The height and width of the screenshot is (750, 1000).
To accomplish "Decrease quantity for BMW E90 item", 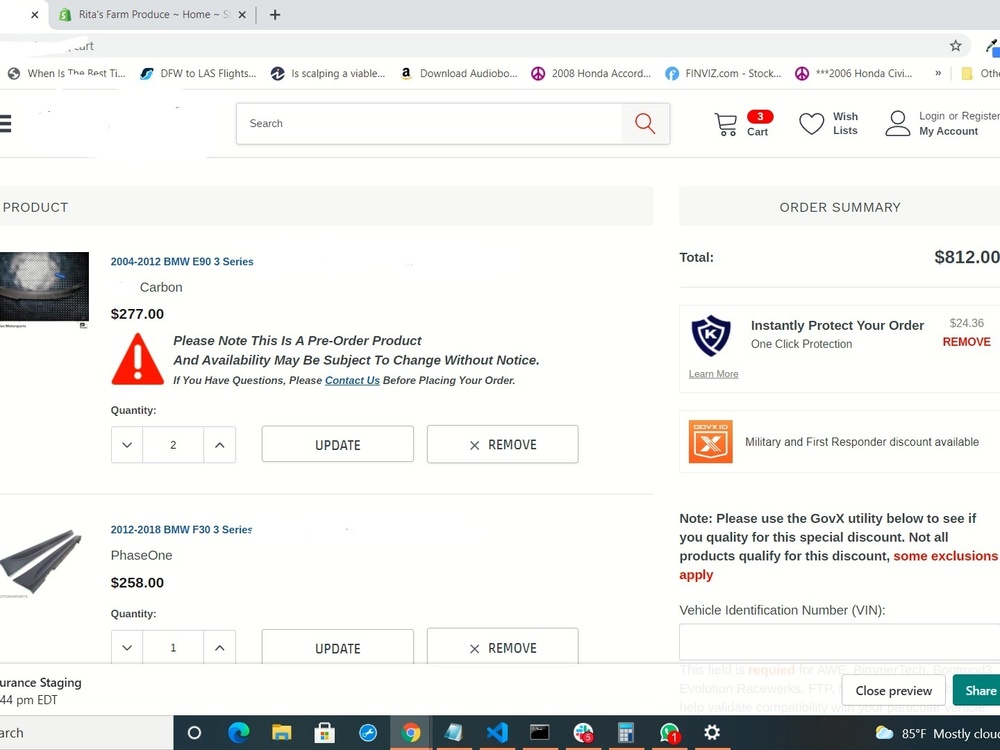I will click(127, 445).
